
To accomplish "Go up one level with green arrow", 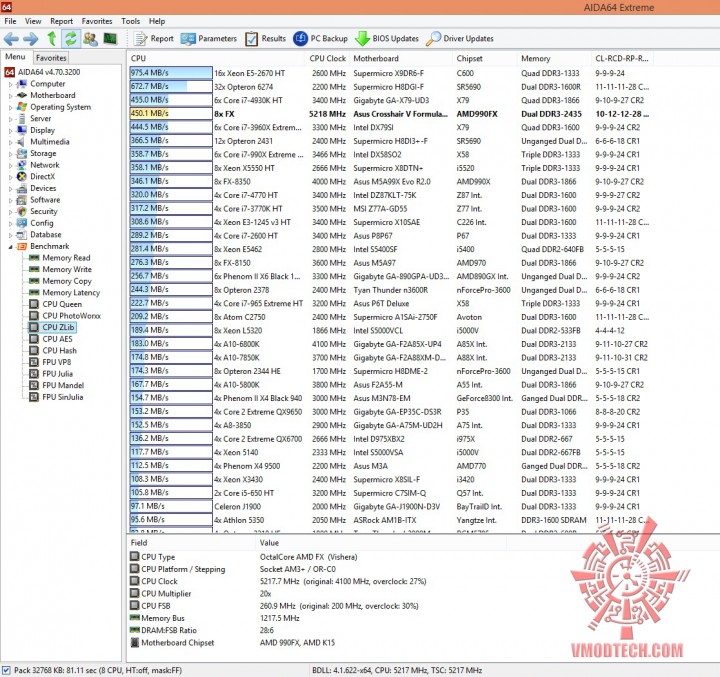I will coord(51,39).
